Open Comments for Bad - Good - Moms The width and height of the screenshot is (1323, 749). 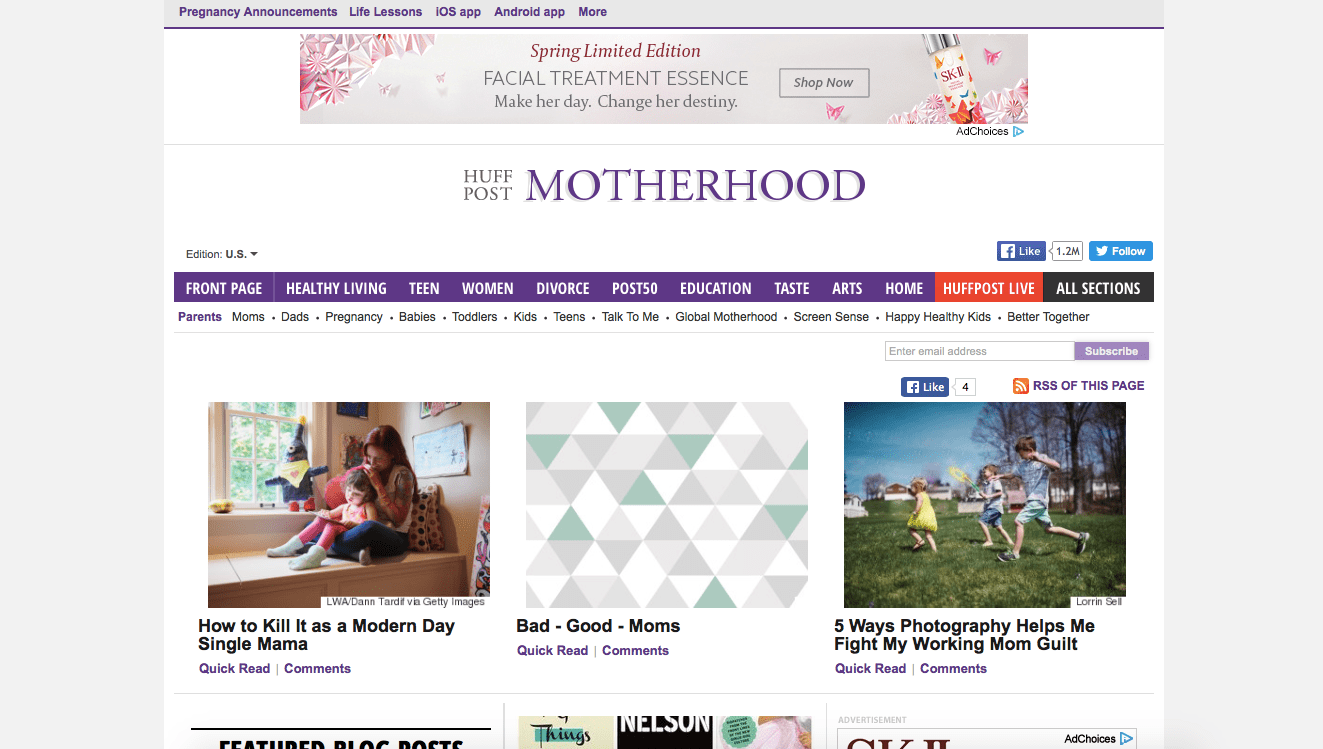(635, 651)
